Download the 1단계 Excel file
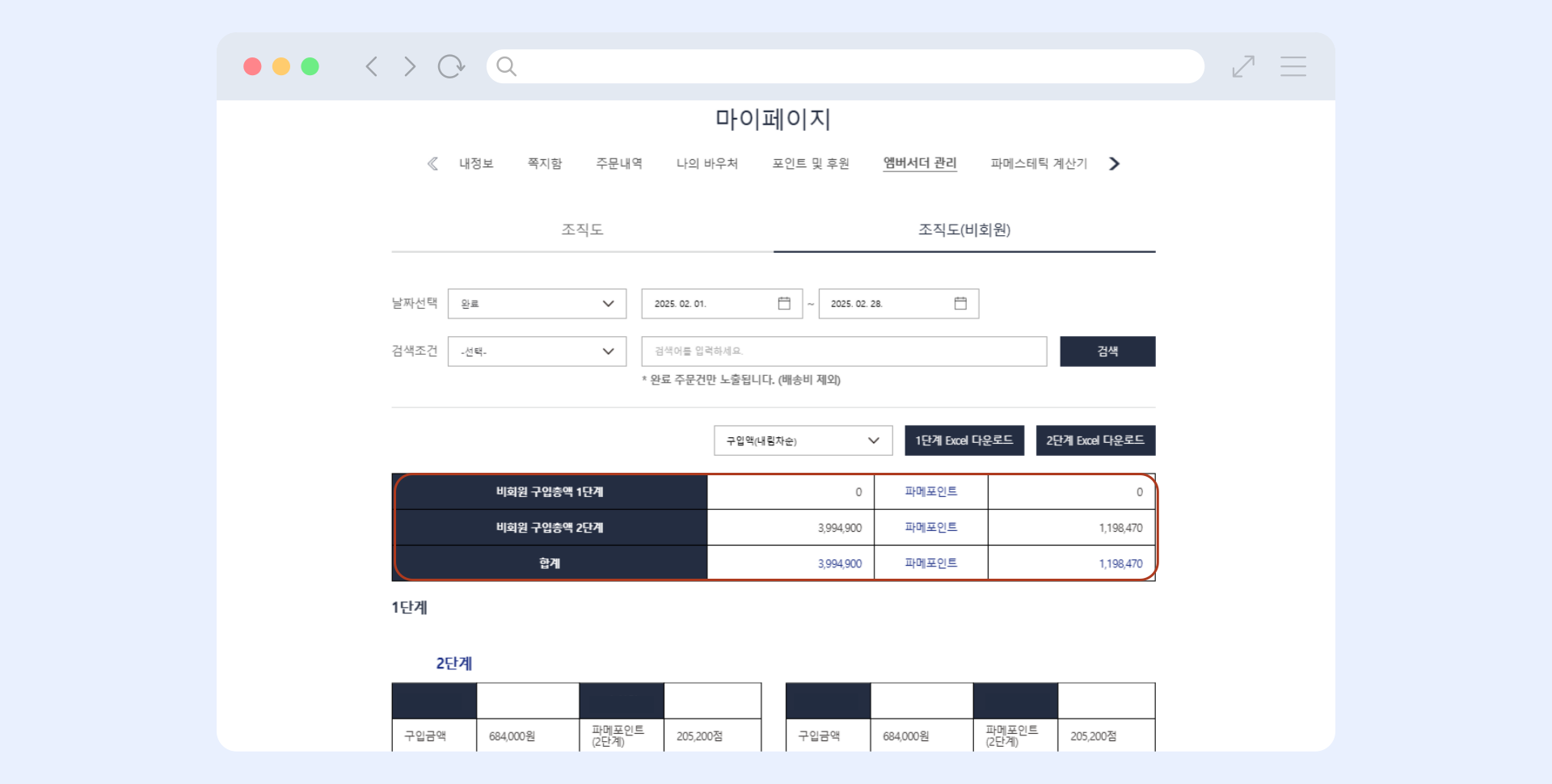 (x=964, y=440)
